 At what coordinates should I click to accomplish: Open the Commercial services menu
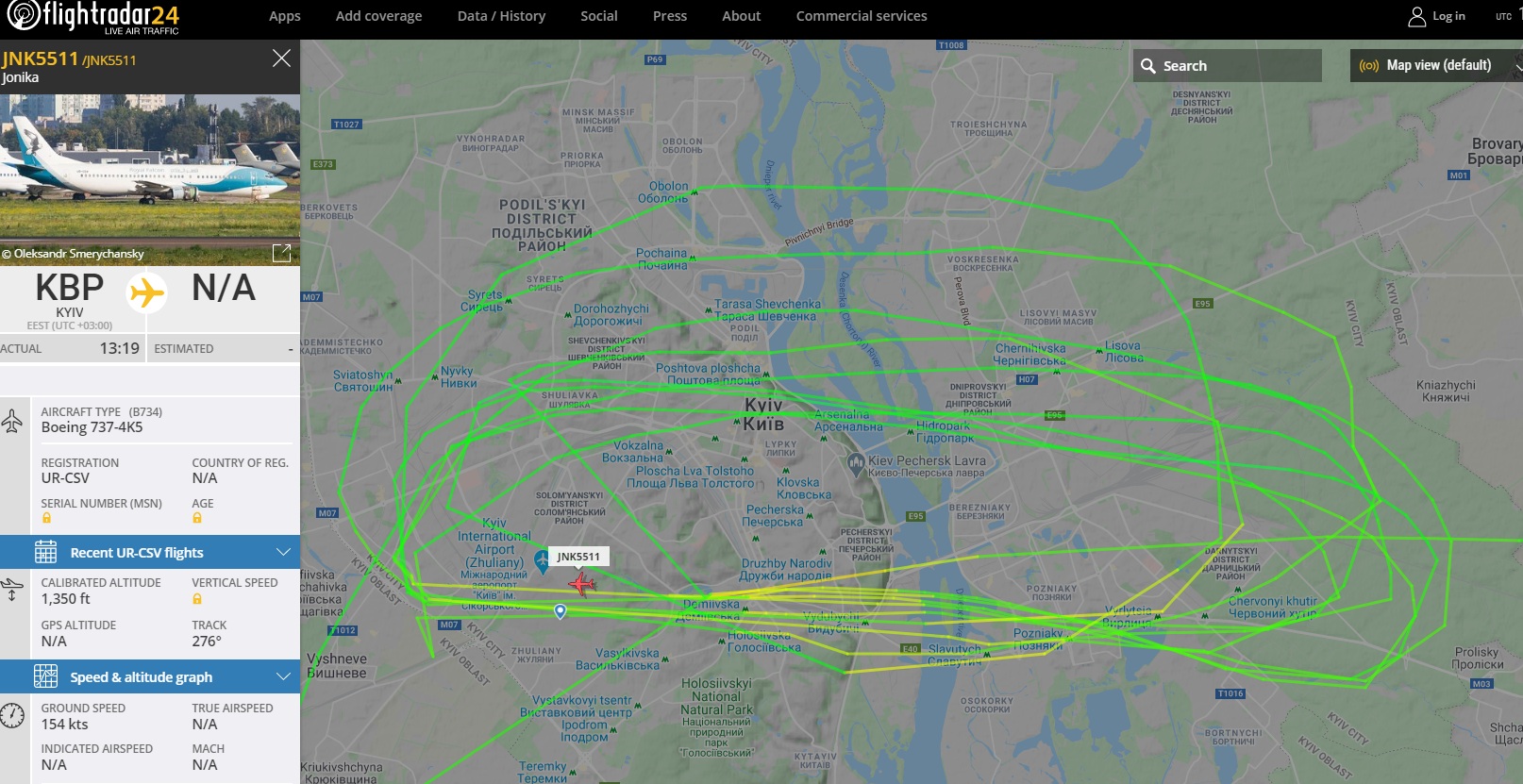pos(862,16)
